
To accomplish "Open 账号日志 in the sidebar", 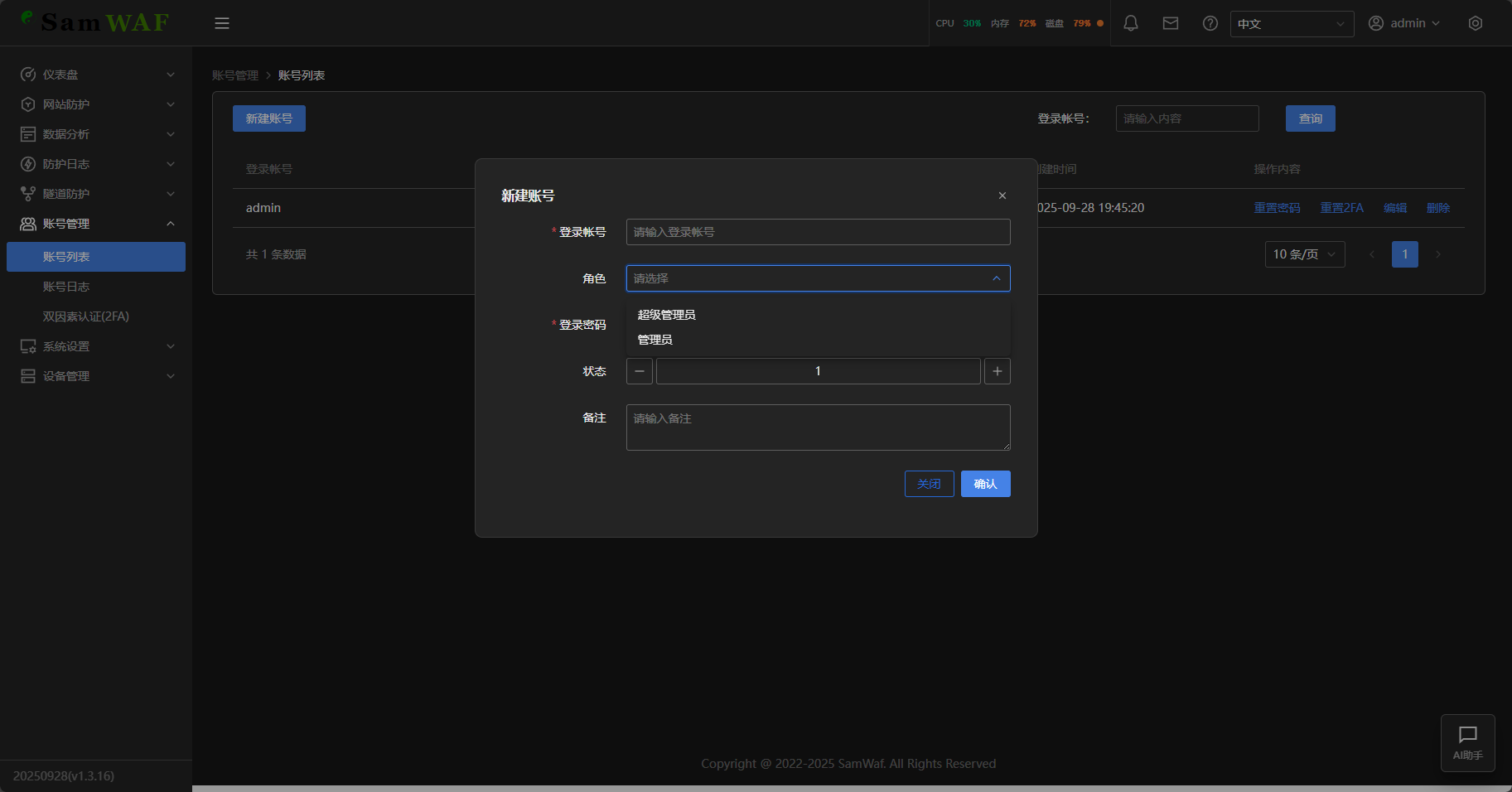I will point(66,287).
